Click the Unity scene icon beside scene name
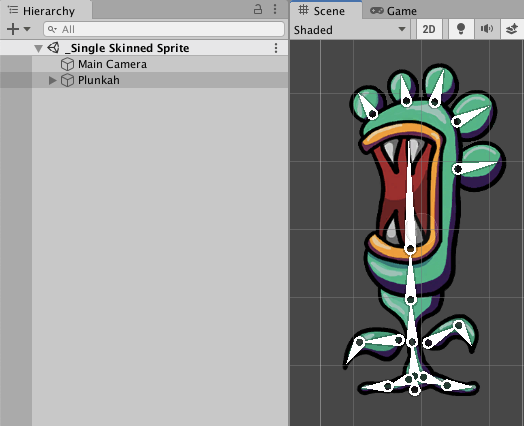 (x=53, y=48)
